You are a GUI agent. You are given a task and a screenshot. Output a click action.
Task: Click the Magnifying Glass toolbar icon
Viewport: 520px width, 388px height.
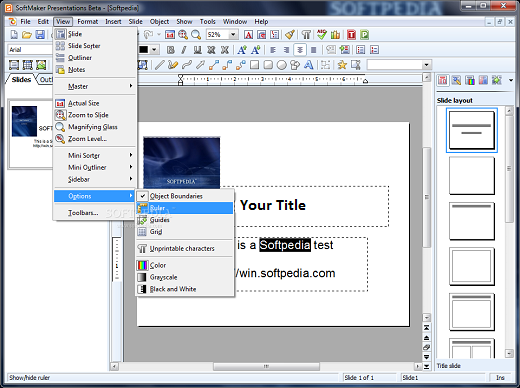[x=196, y=34]
